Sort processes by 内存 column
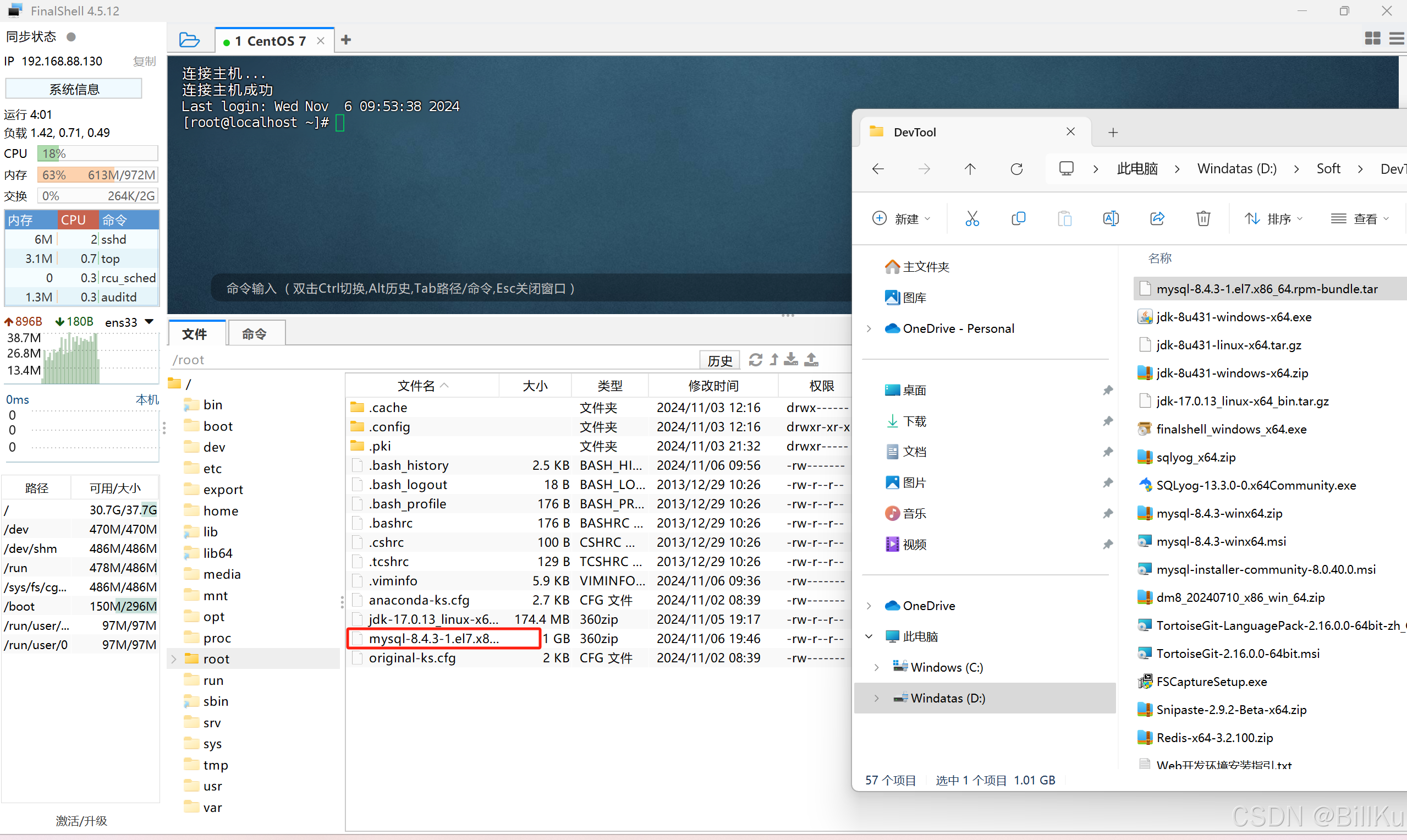Screen dimensions: 1407x840 (x=30, y=219)
